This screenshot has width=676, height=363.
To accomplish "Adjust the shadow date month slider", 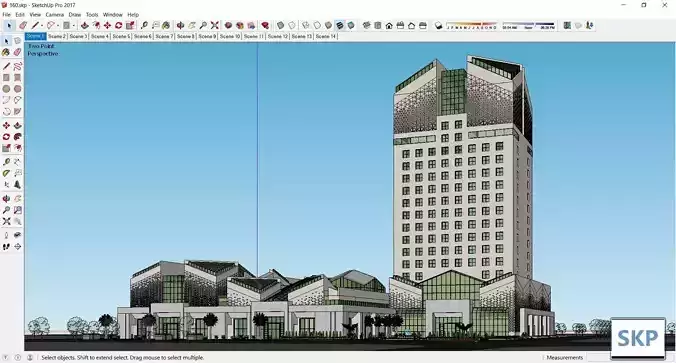I will tap(472, 26).
